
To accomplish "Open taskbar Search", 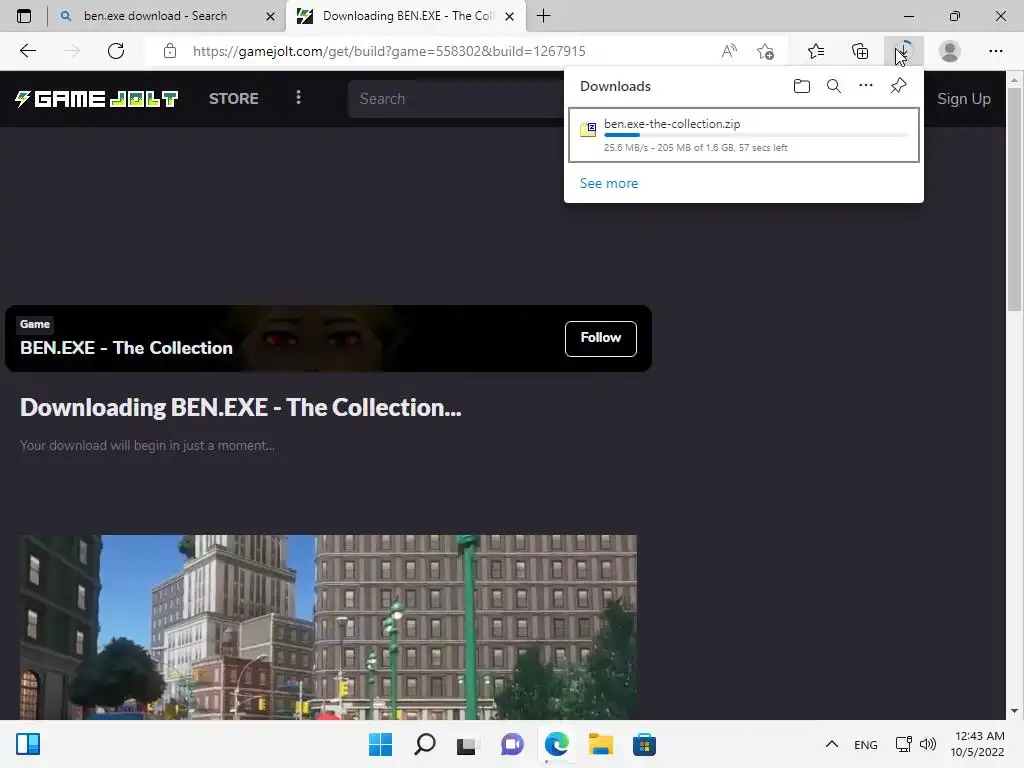I will click(424, 744).
